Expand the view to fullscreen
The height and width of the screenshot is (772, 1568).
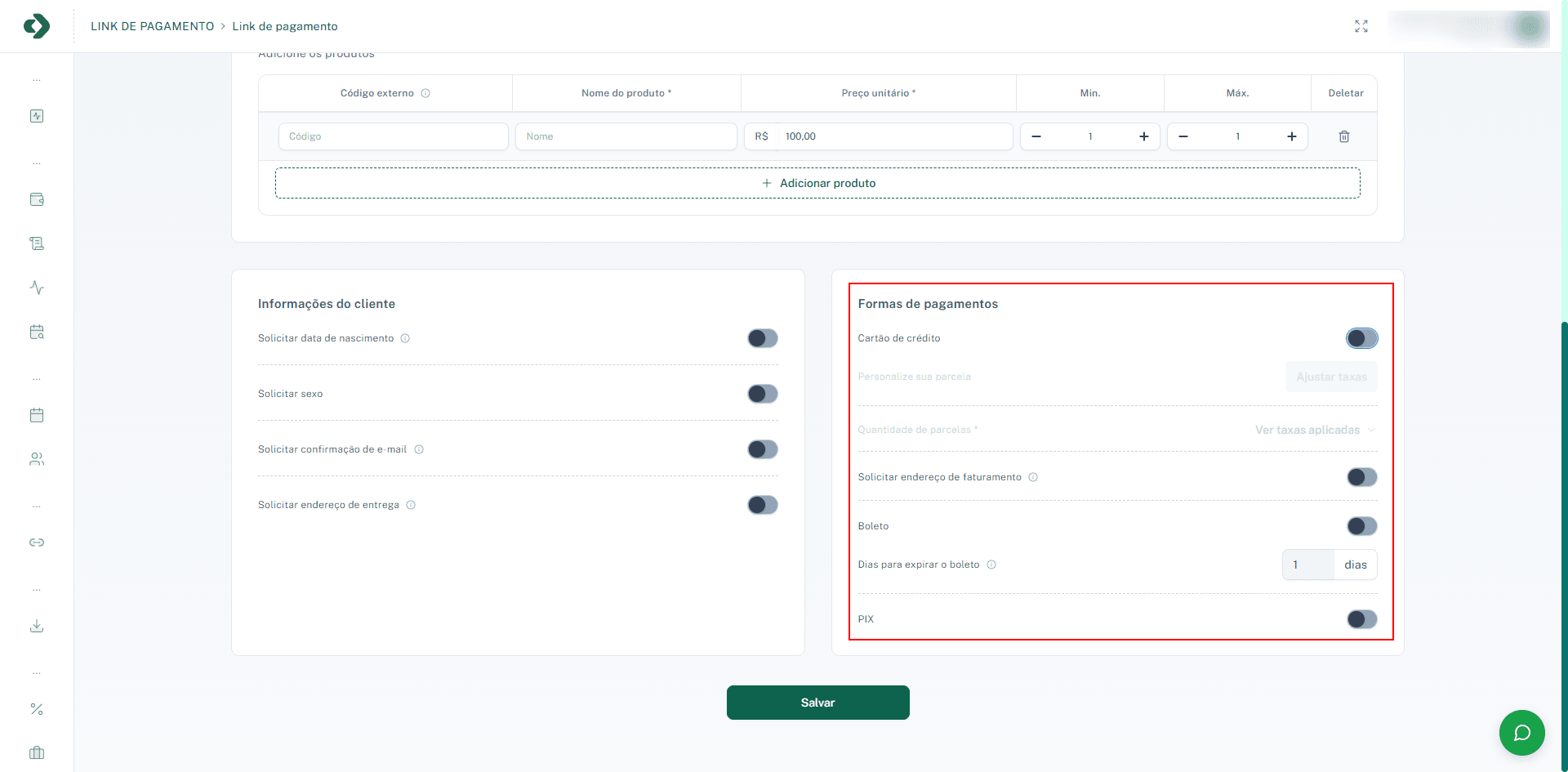click(1361, 25)
